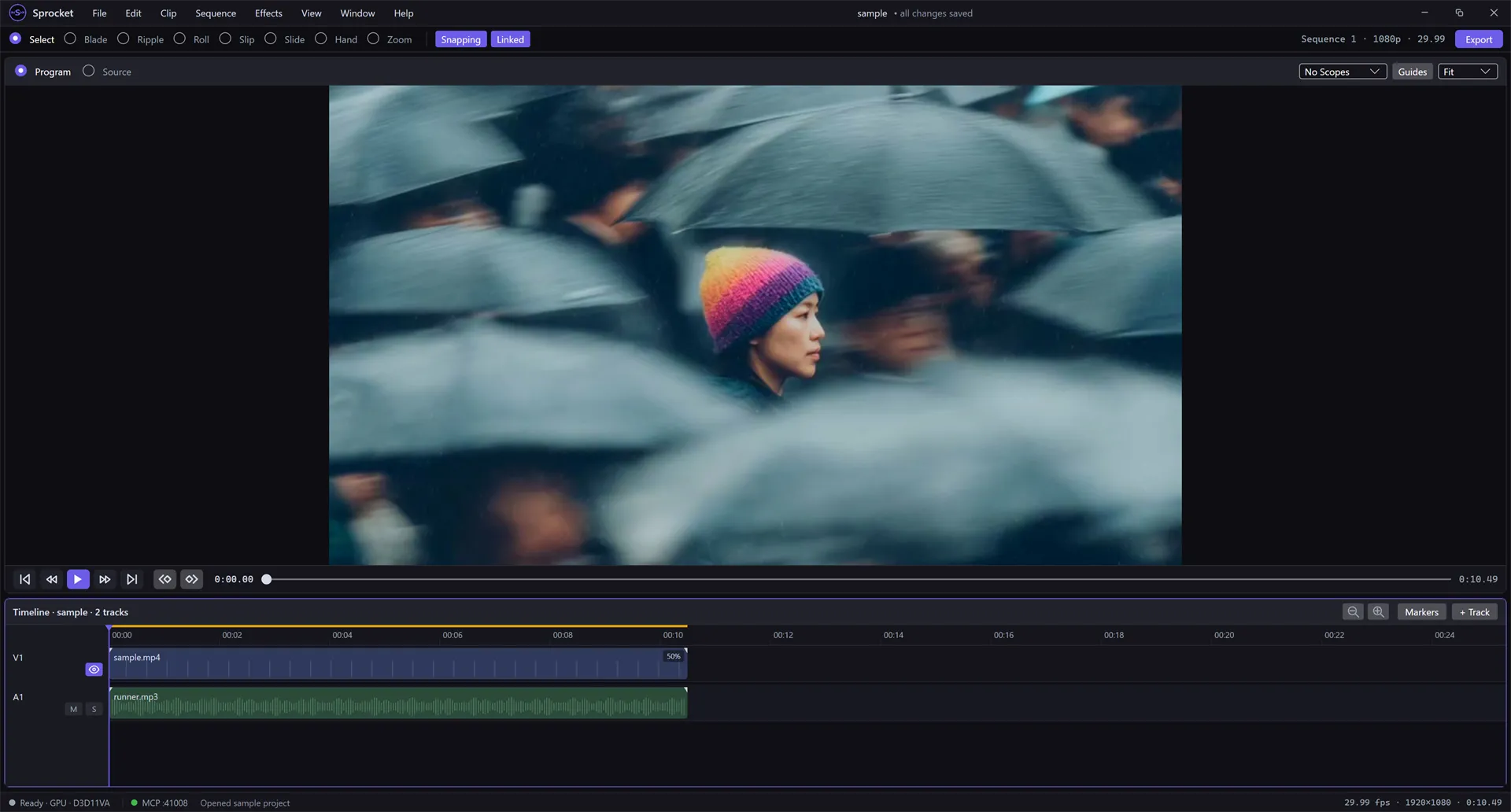Toggle the Guides overlay
The image size is (1511, 812).
1412,72
